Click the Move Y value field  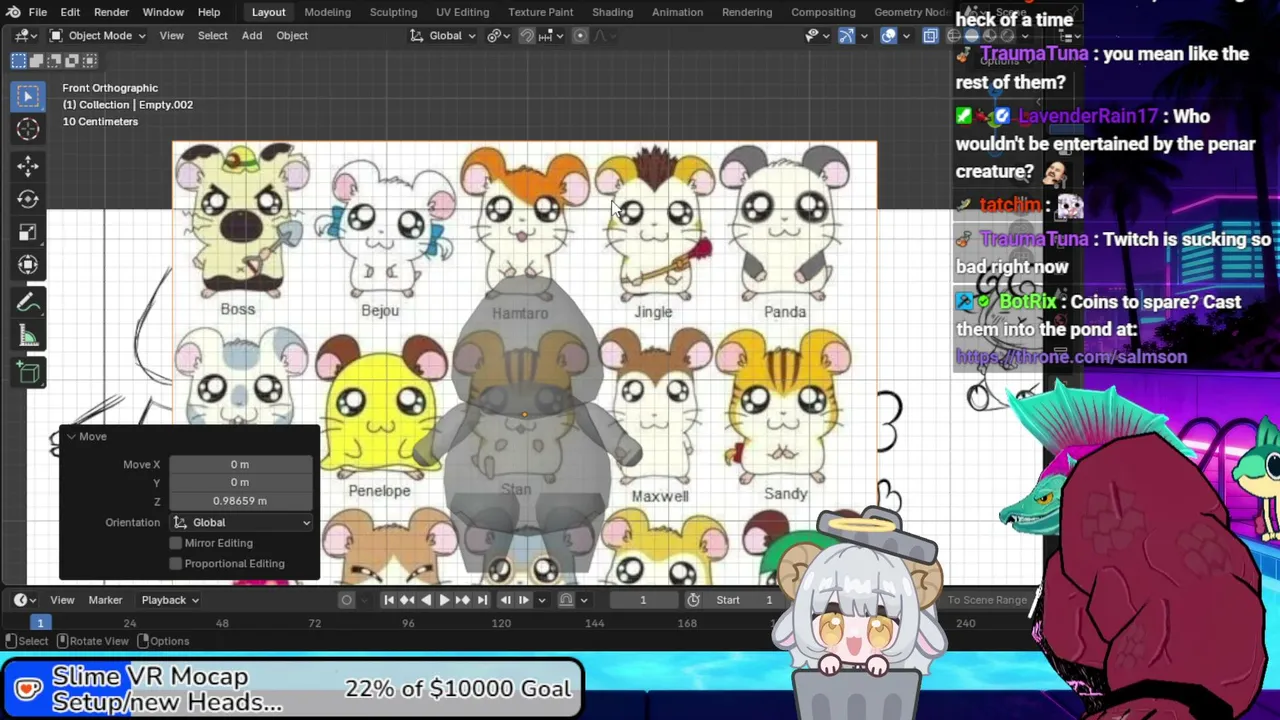(240, 483)
